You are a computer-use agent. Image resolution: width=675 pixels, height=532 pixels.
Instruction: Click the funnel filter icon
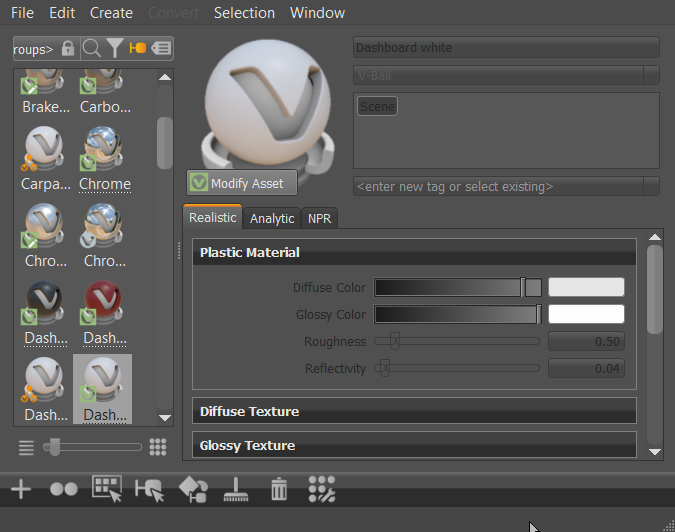[115, 48]
